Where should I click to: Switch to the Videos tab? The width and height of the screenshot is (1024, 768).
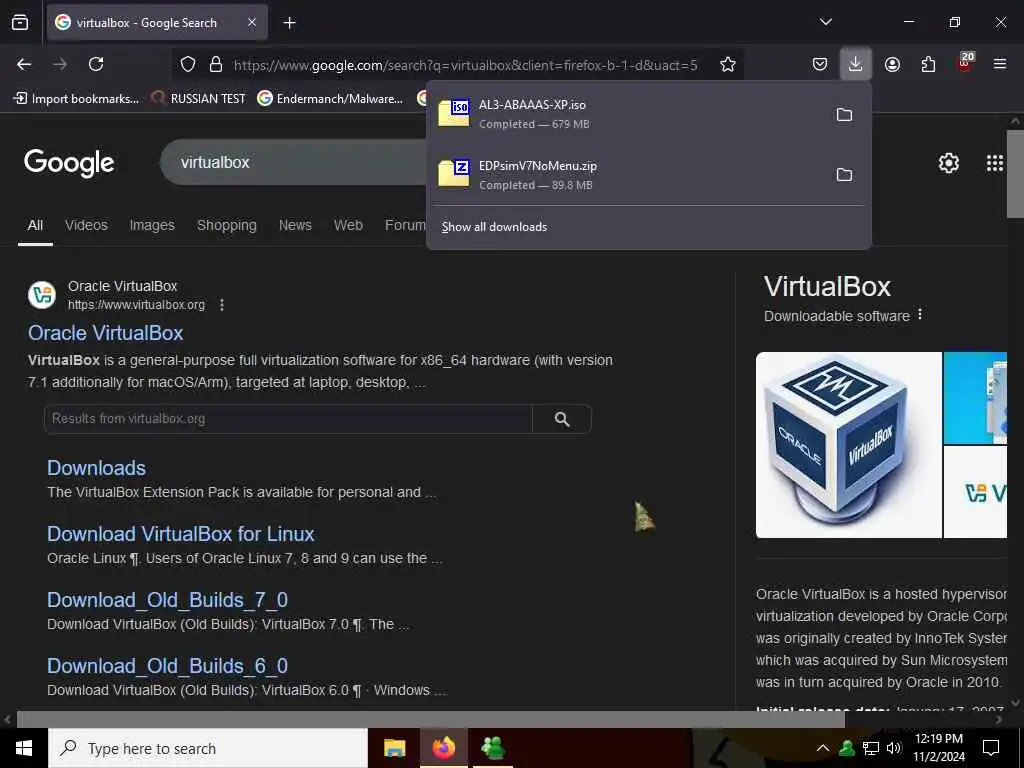86,225
